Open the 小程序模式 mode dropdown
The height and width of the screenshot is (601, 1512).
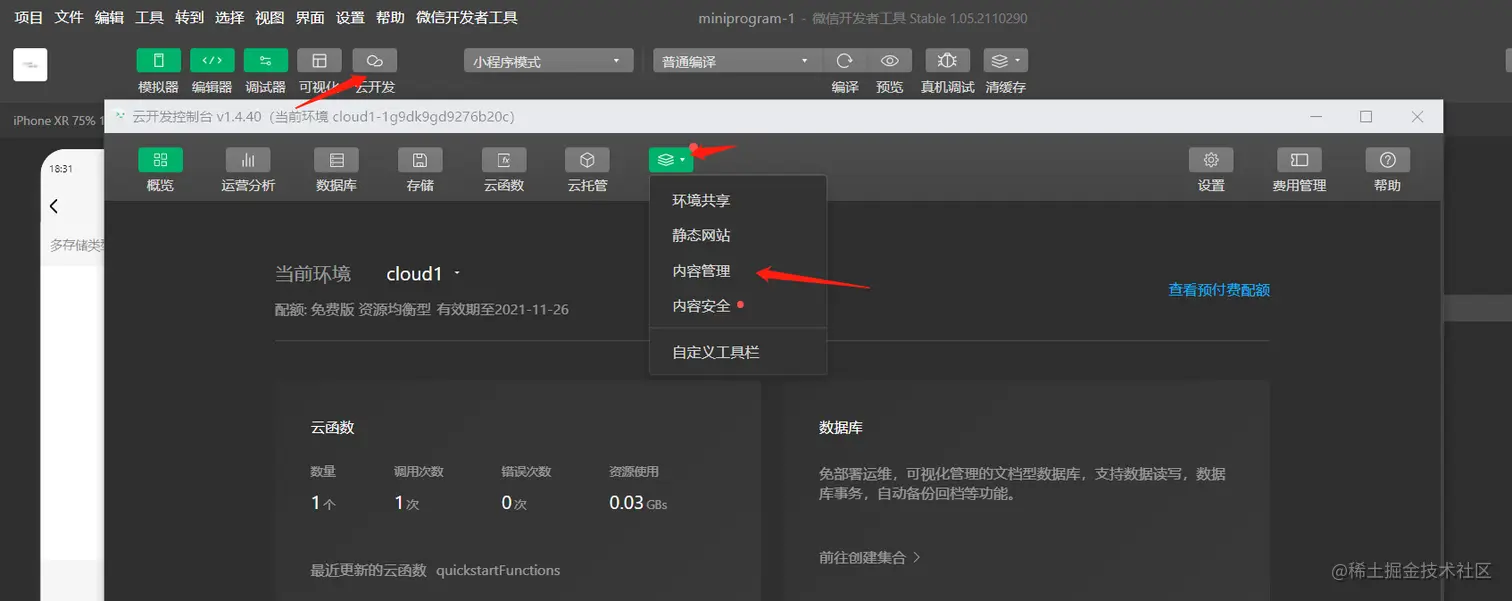tap(549, 61)
